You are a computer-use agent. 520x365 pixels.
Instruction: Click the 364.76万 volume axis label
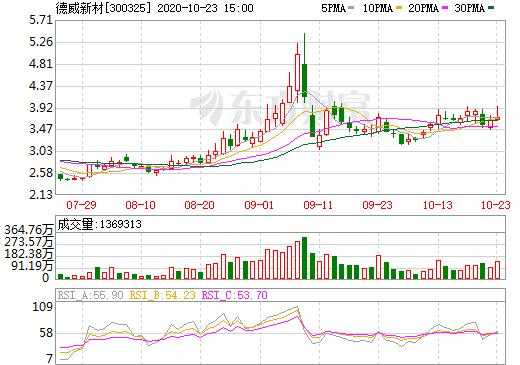(29, 230)
